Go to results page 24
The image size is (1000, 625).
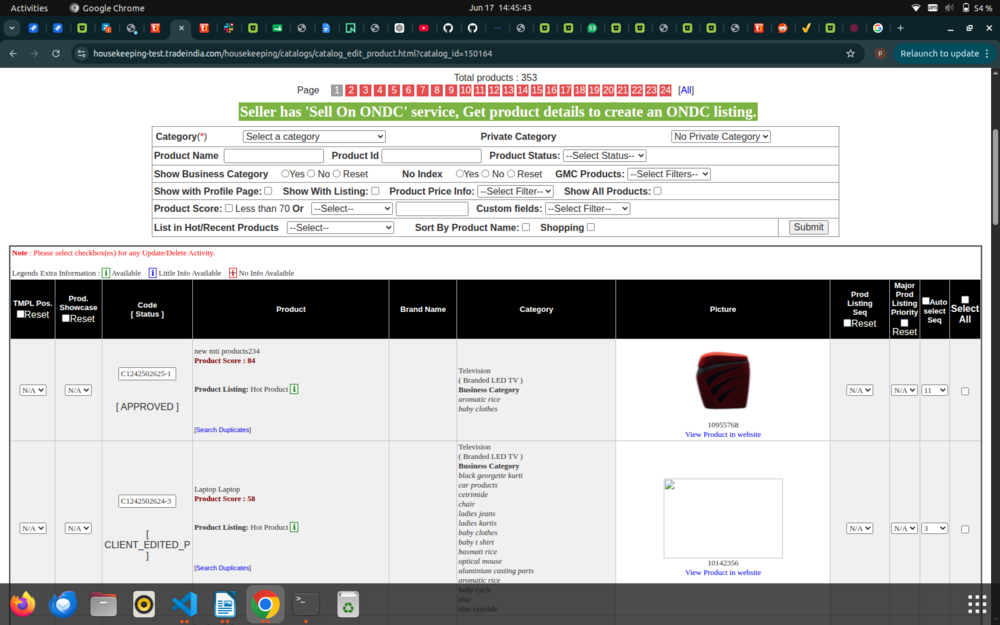[665, 91]
